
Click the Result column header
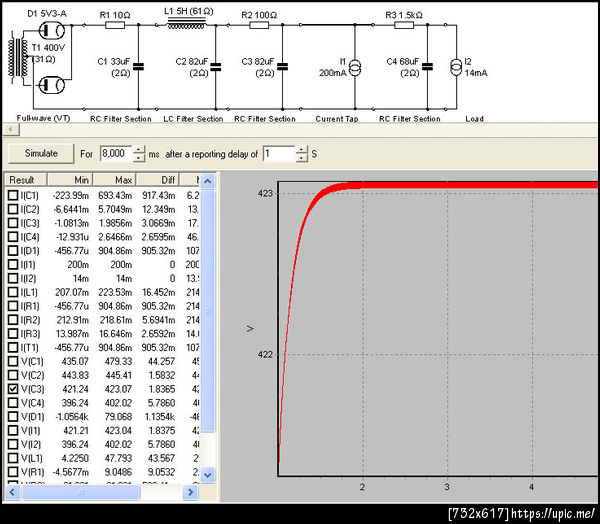click(26, 180)
